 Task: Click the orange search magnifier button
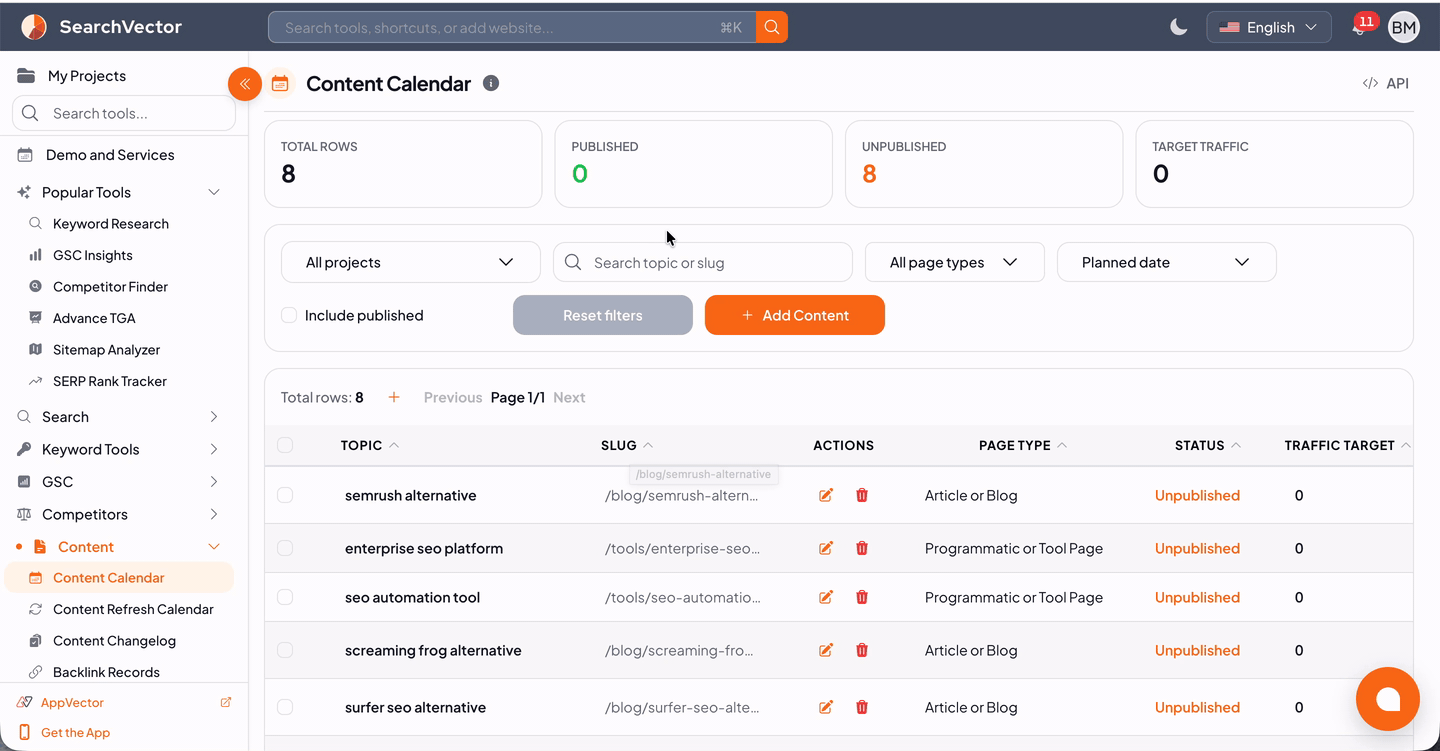pyautogui.click(x=772, y=27)
